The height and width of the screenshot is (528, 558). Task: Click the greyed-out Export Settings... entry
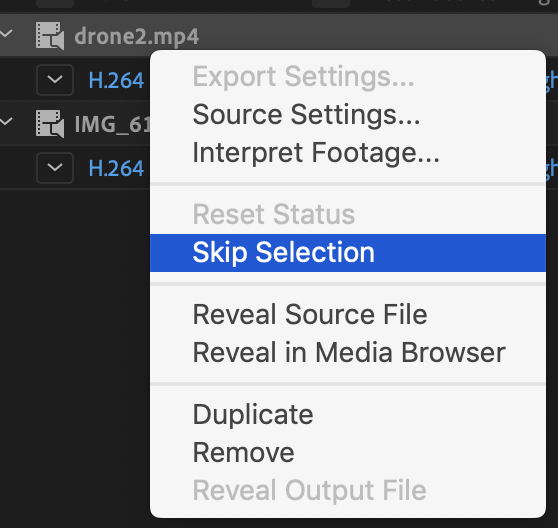(303, 76)
